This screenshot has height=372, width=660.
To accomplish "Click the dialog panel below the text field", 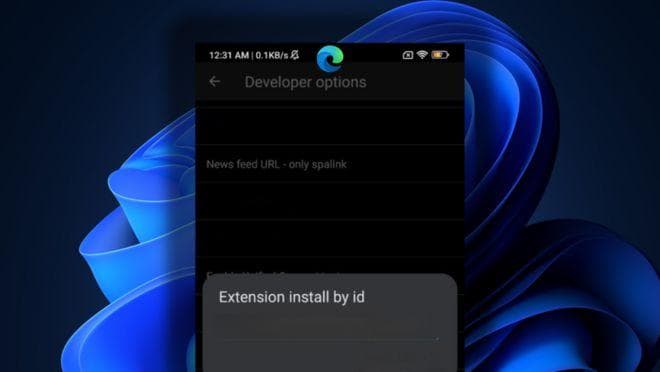I will 330,357.
